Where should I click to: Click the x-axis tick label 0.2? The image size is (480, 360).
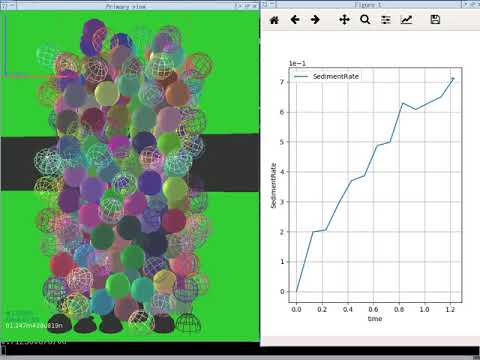coord(322,309)
